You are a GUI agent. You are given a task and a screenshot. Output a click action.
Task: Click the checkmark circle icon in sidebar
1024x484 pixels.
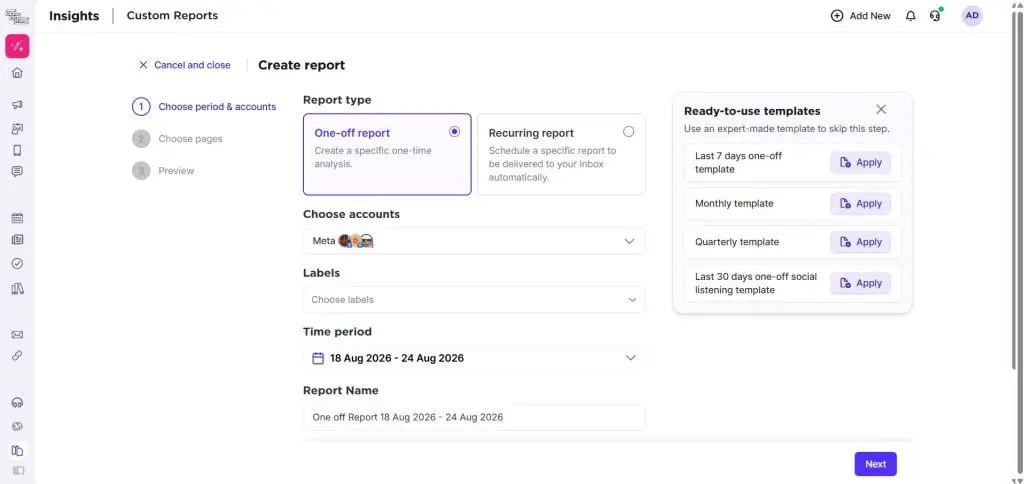tap(18, 263)
